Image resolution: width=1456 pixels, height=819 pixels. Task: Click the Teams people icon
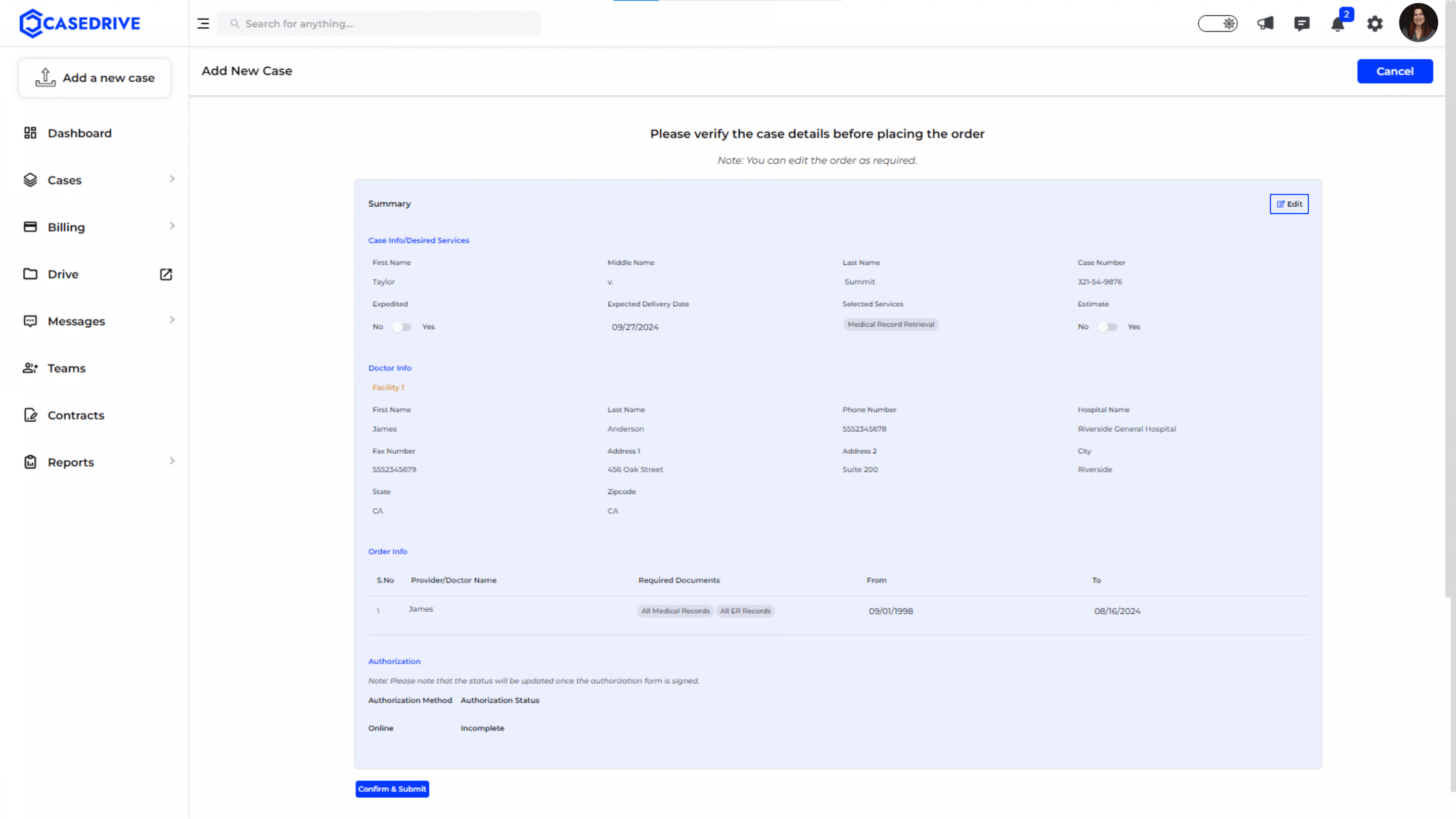30,368
